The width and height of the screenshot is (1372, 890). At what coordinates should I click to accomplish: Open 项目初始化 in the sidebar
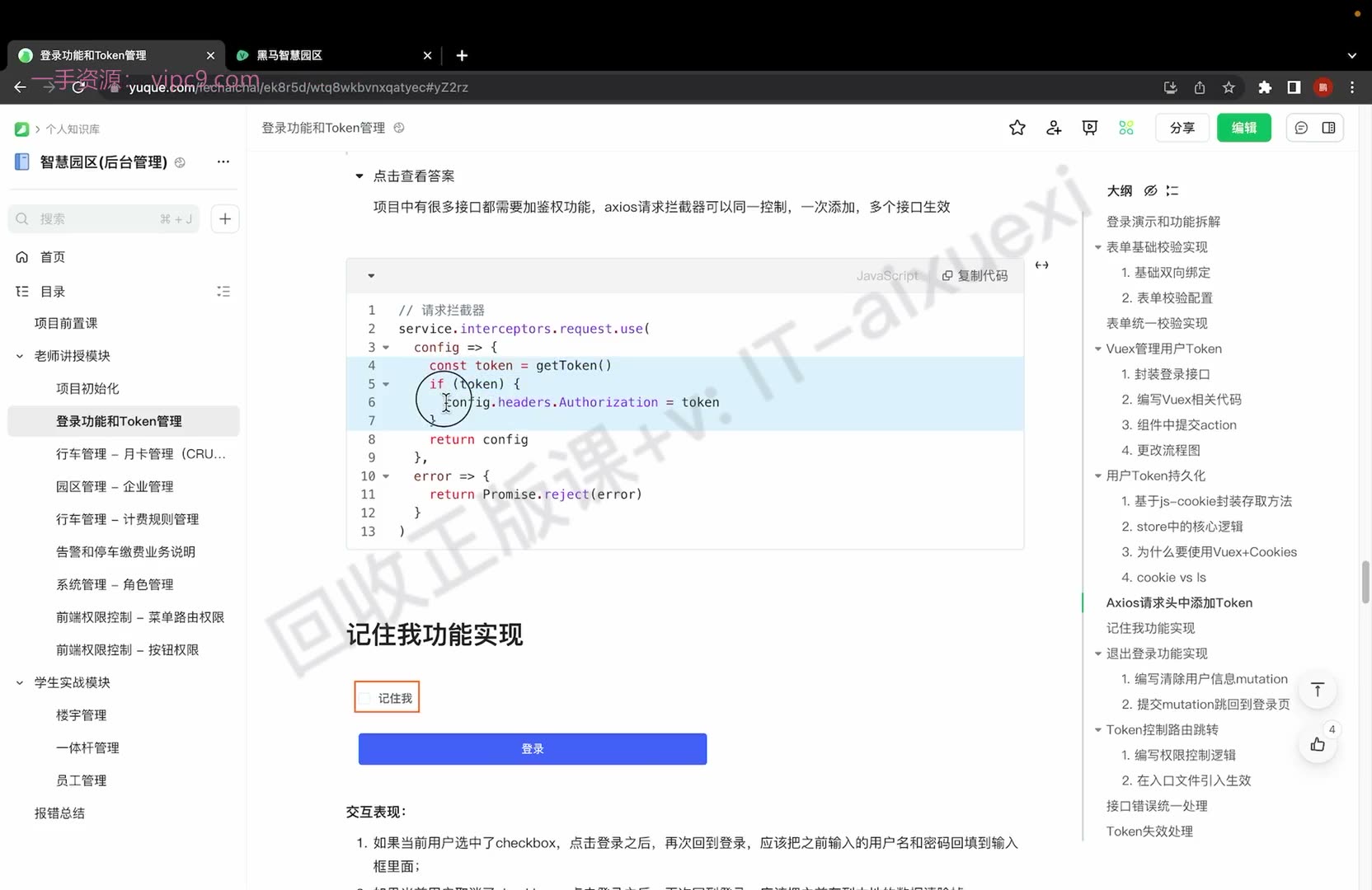coord(87,388)
